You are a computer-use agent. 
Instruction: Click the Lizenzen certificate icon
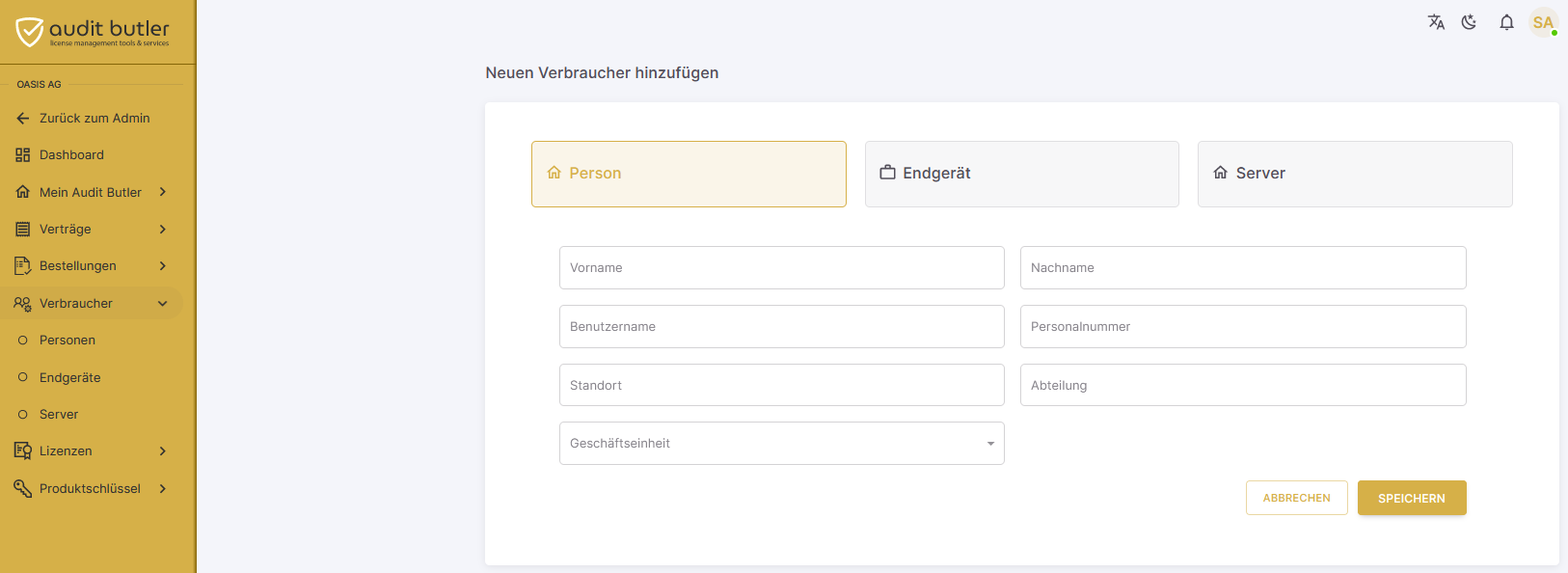(x=23, y=450)
